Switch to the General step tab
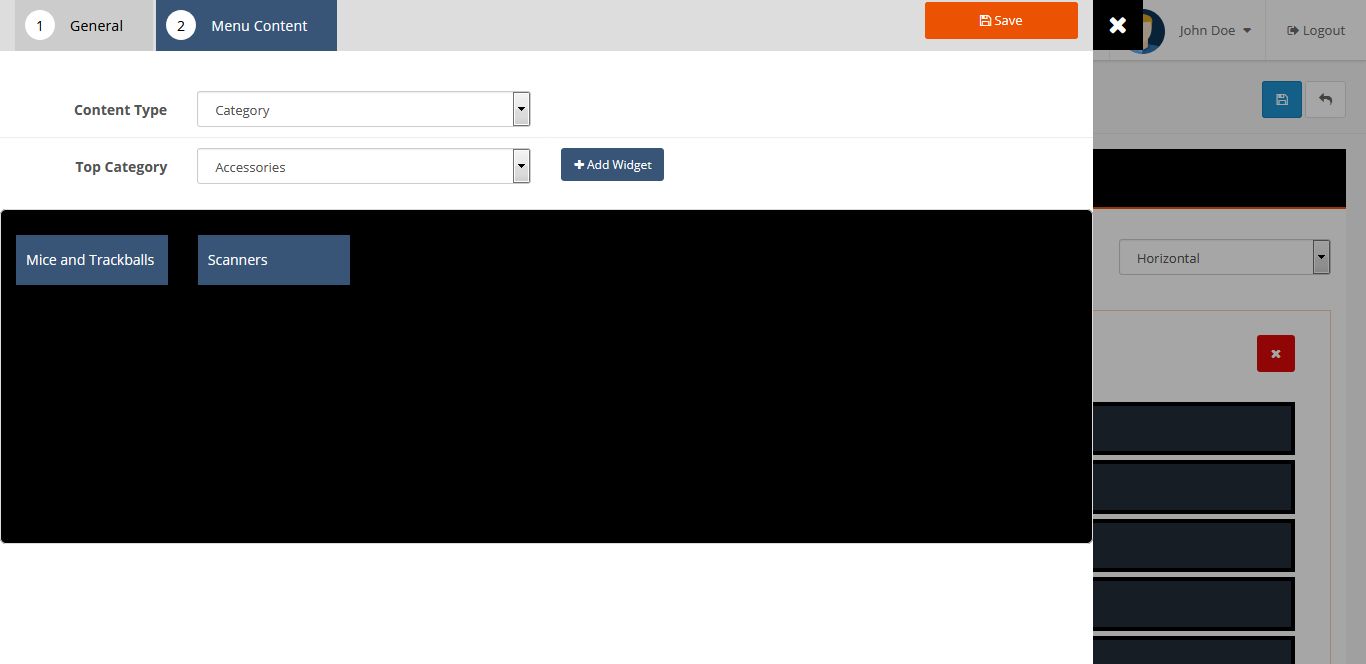The height and width of the screenshot is (664, 1366). click(x=84, y=25)
